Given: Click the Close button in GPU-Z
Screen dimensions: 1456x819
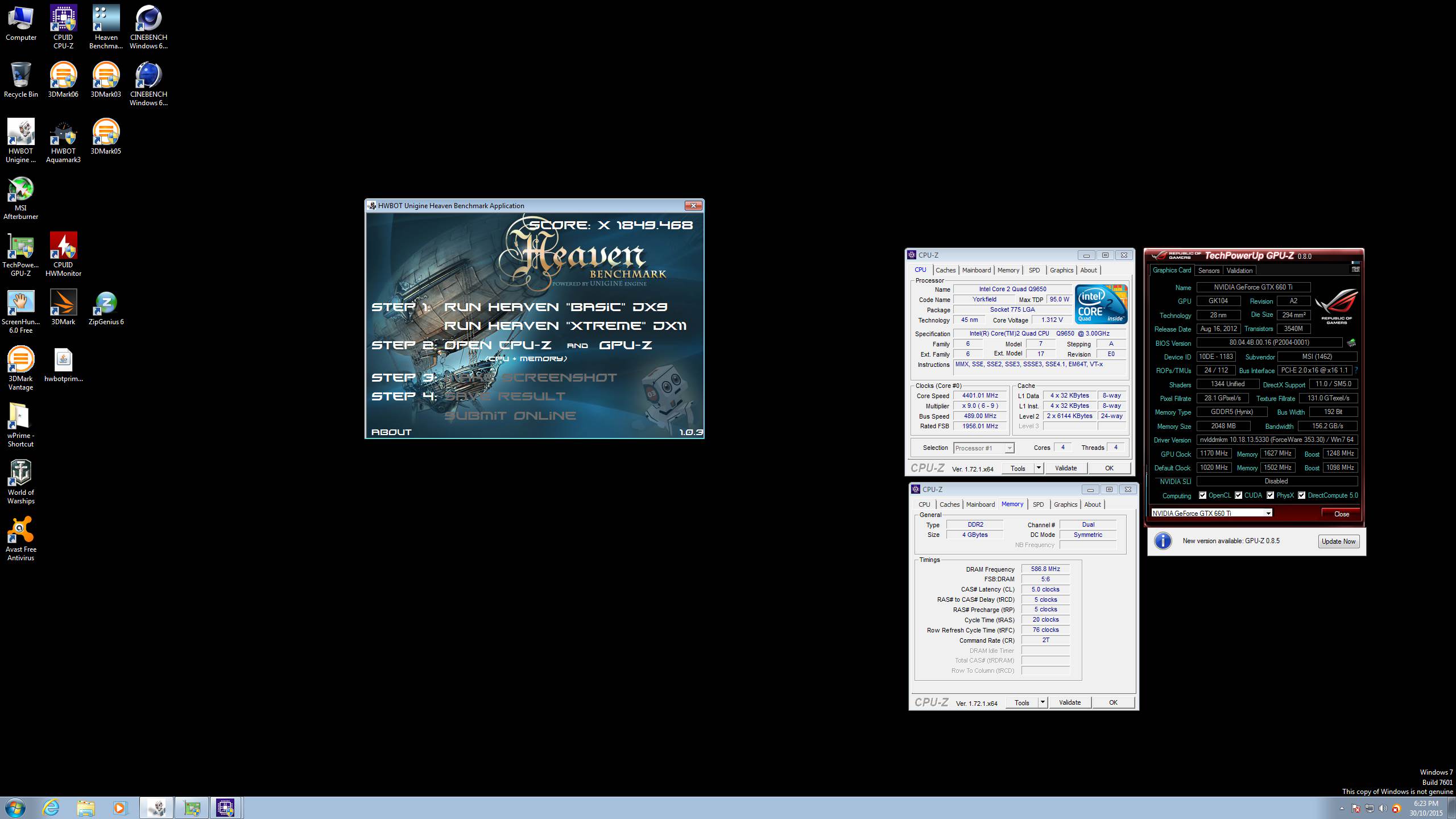Looking at the screenshot, I should click(x=1342, y=514).
